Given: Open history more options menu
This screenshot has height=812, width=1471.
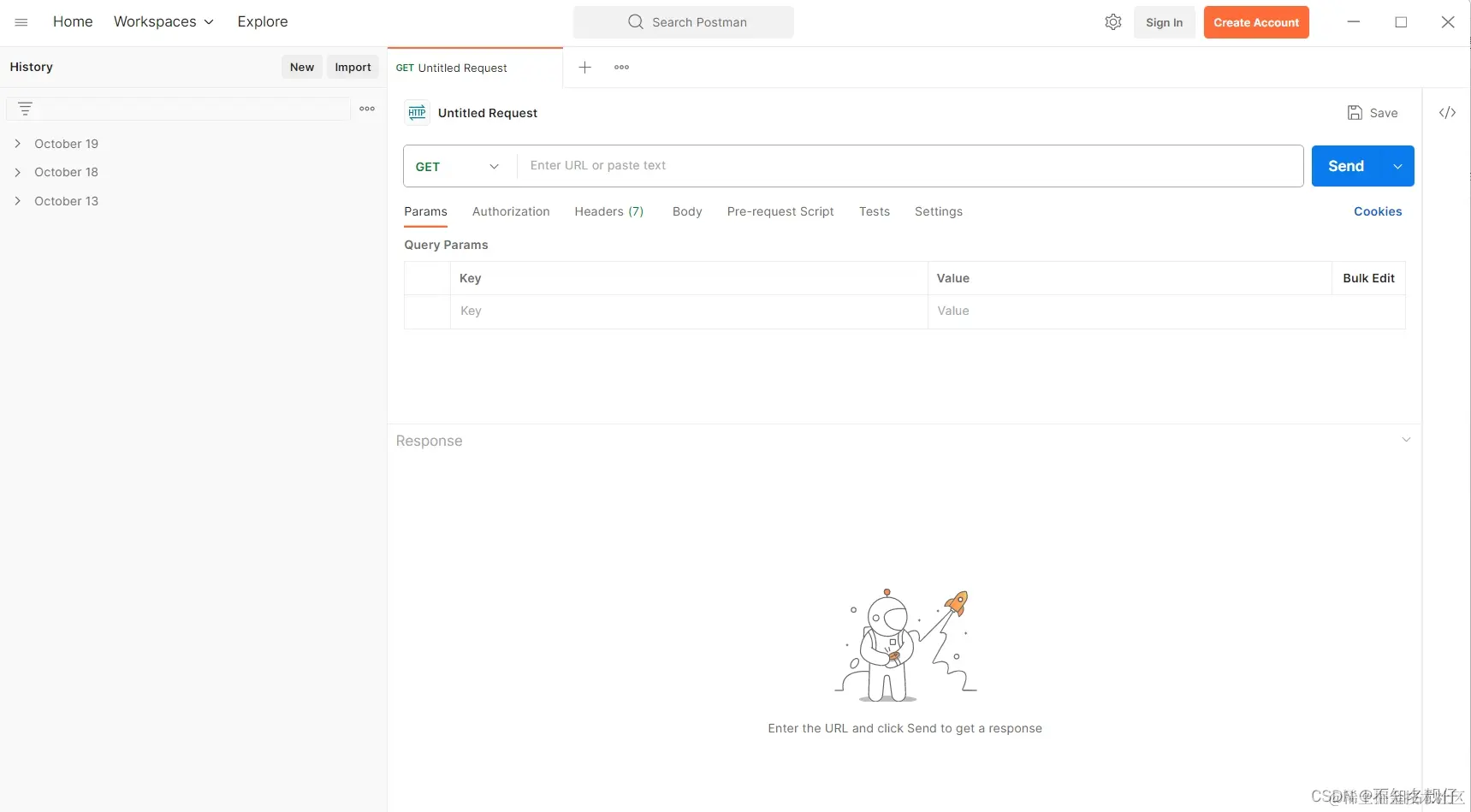Looking at the screenshot, I should (x=367, y=109).
